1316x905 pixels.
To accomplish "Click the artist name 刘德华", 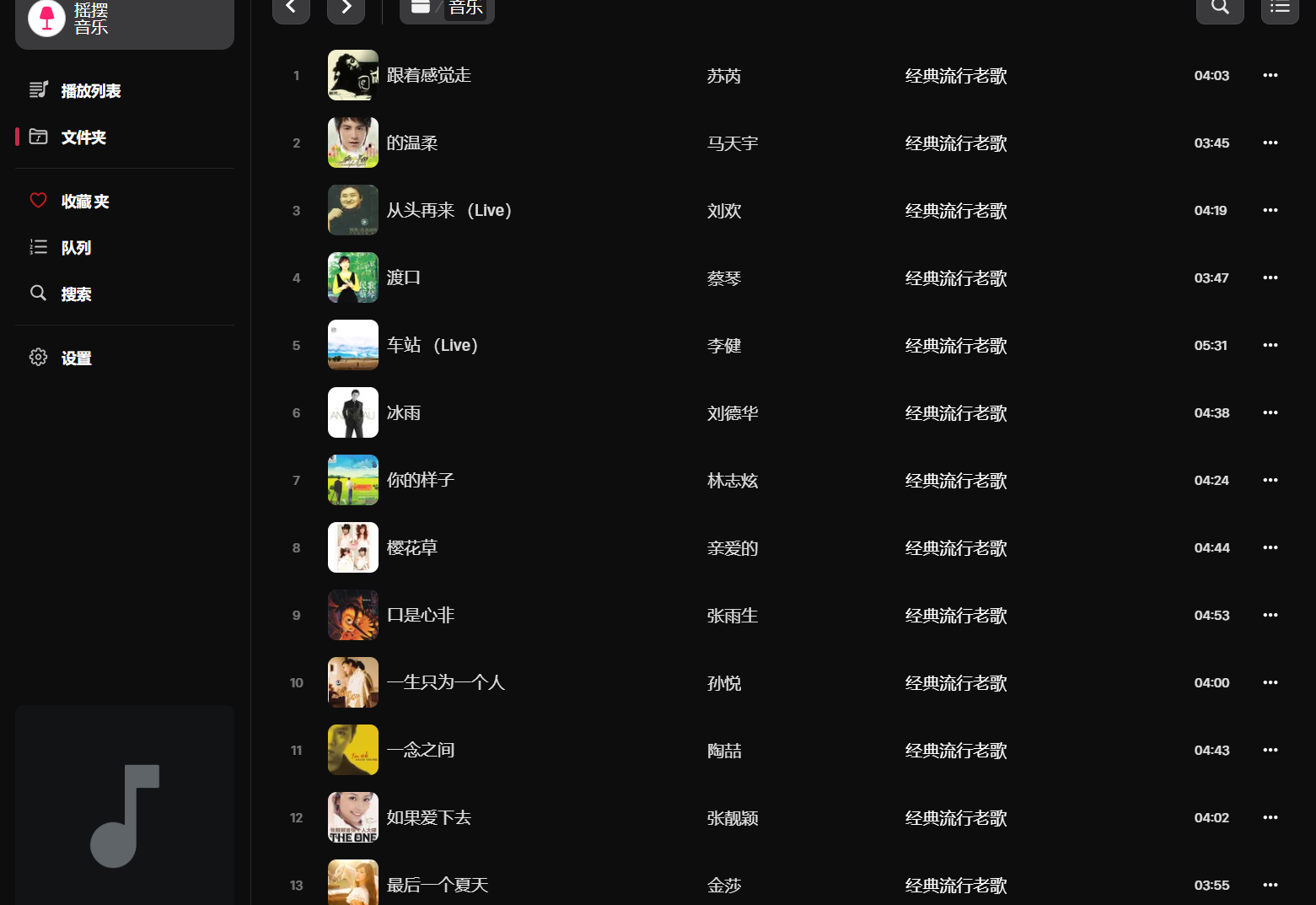I will click(733, 413).
